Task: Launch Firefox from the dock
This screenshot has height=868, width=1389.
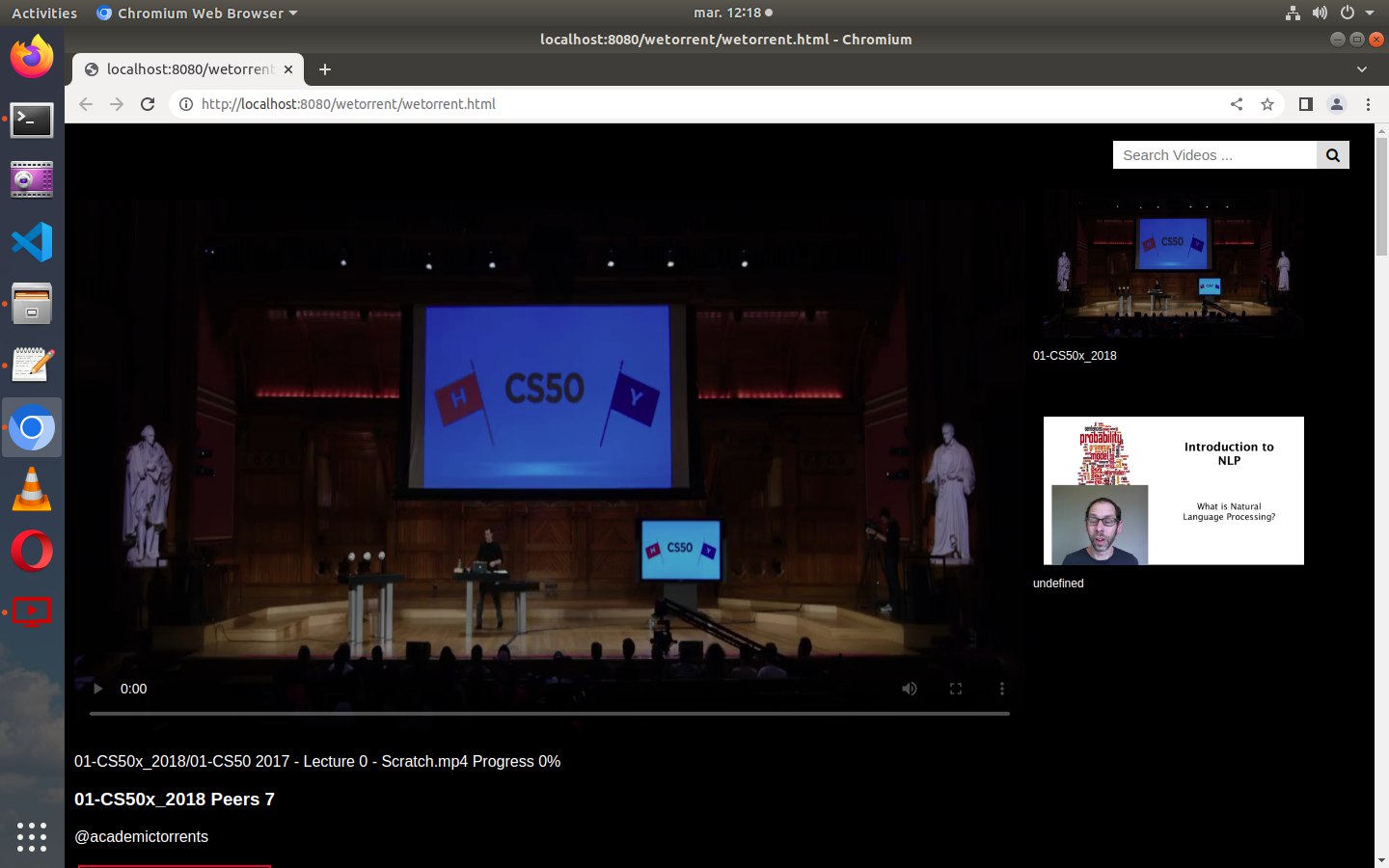Action: pos(32,56)
